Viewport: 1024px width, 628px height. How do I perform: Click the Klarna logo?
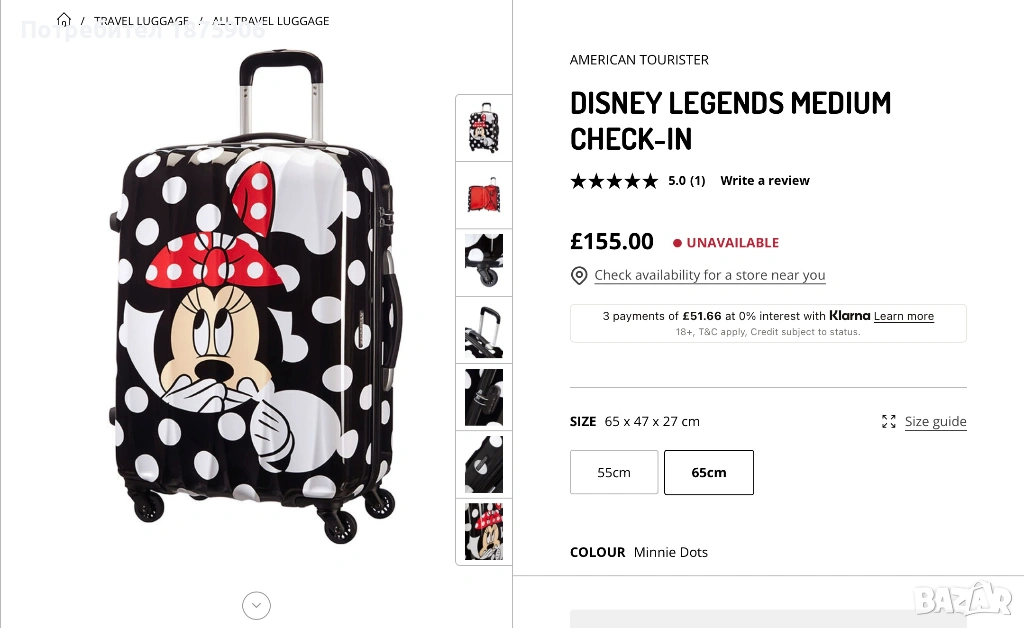pos(850,316)
